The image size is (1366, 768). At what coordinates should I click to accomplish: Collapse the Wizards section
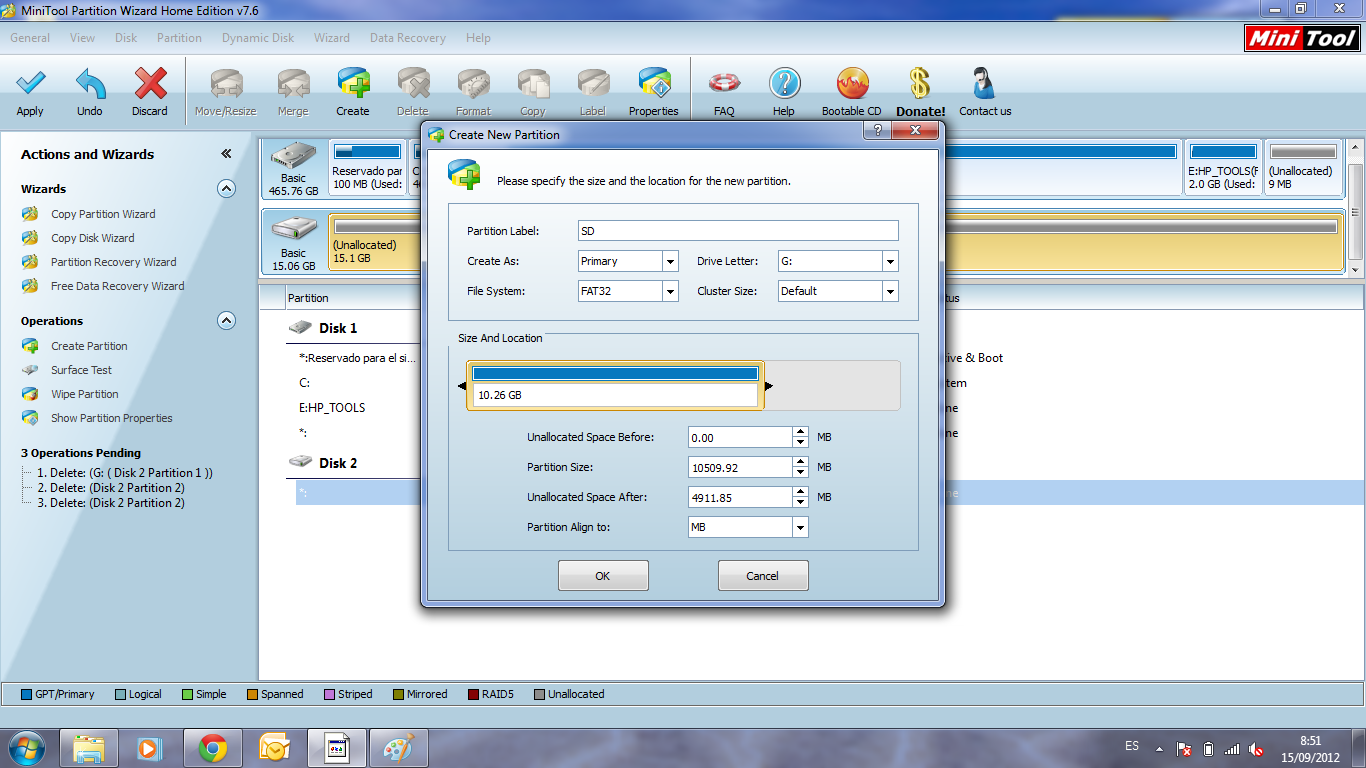[227, 188]
